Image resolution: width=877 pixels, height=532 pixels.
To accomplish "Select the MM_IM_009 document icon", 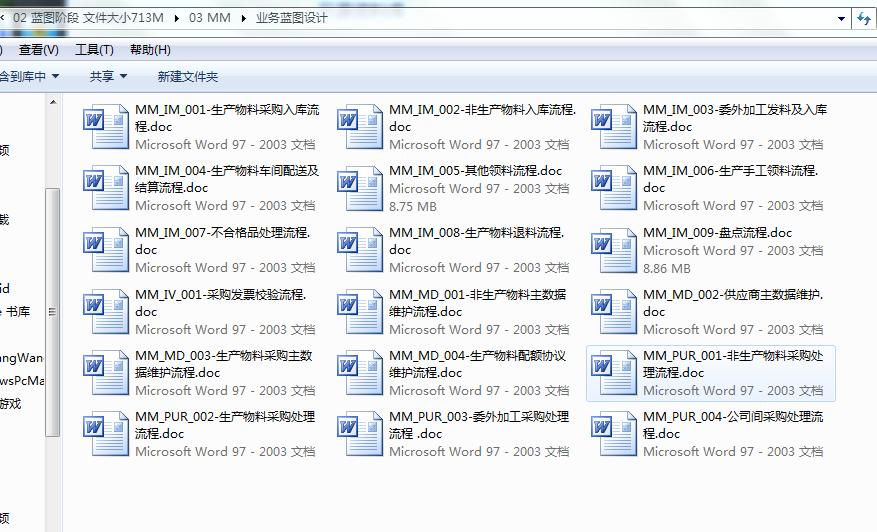I will coord(614,250).
